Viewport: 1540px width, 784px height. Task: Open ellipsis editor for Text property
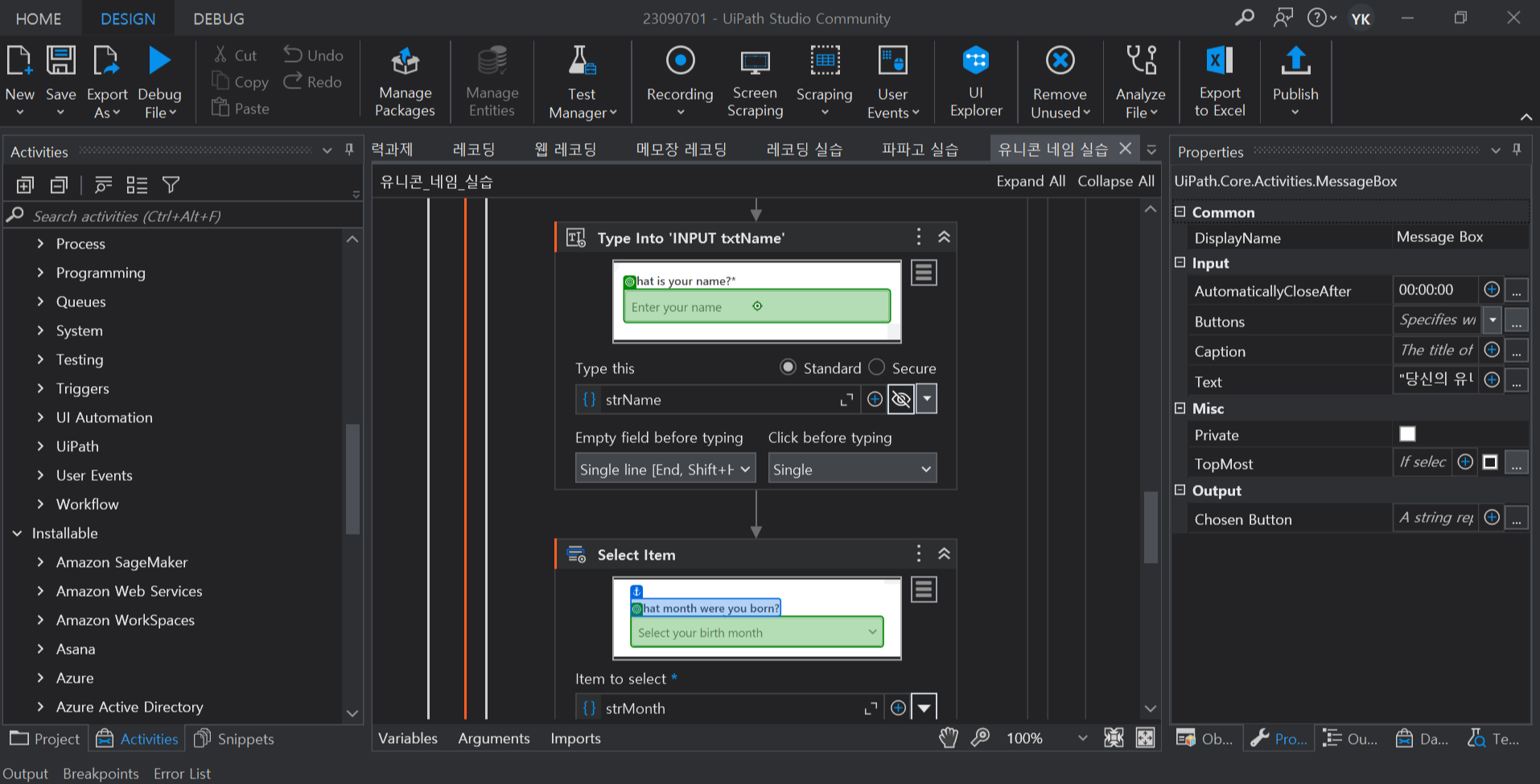click(1517, 380)
